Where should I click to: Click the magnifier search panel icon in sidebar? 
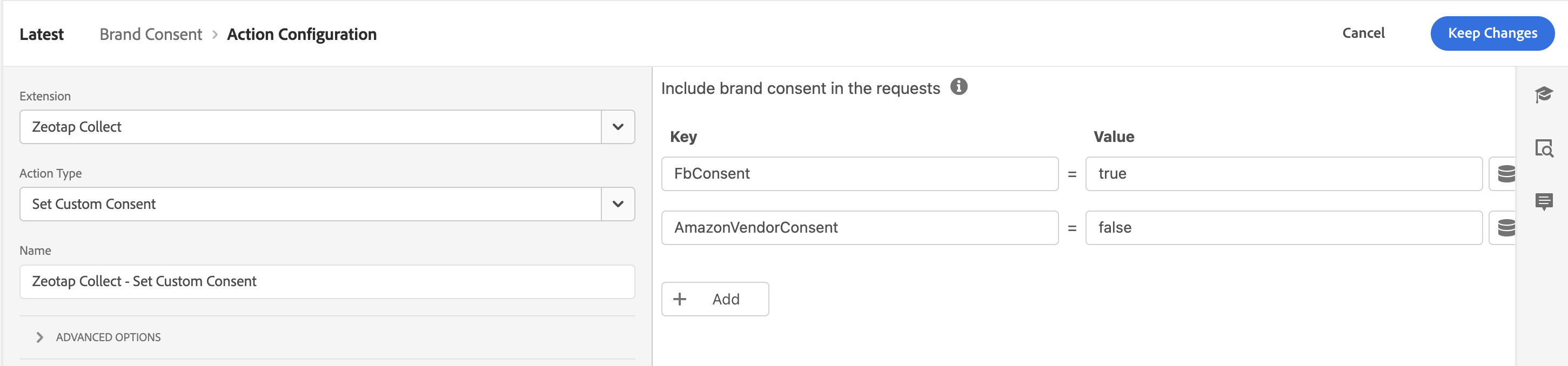[x=1543, y=148]
